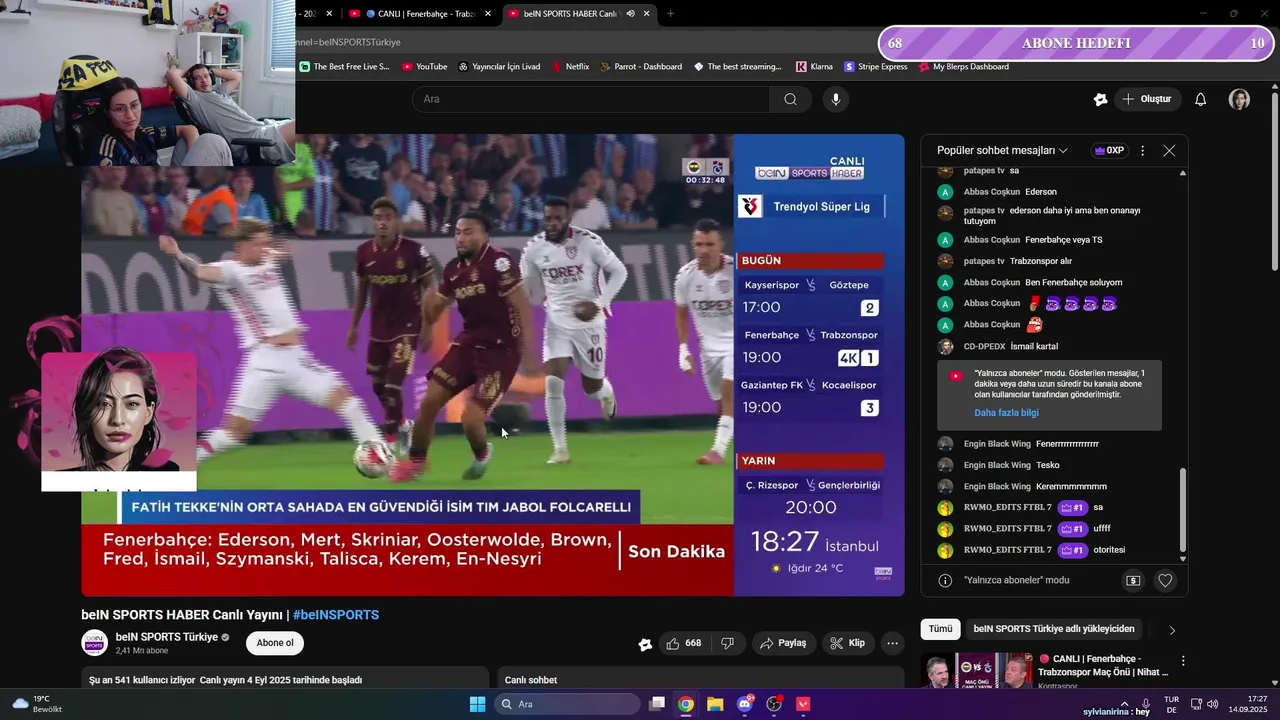The height and width of the screenshot is (720, 1280).
Task: Open the red app icon on taskbar
Action: click(803, 704)
